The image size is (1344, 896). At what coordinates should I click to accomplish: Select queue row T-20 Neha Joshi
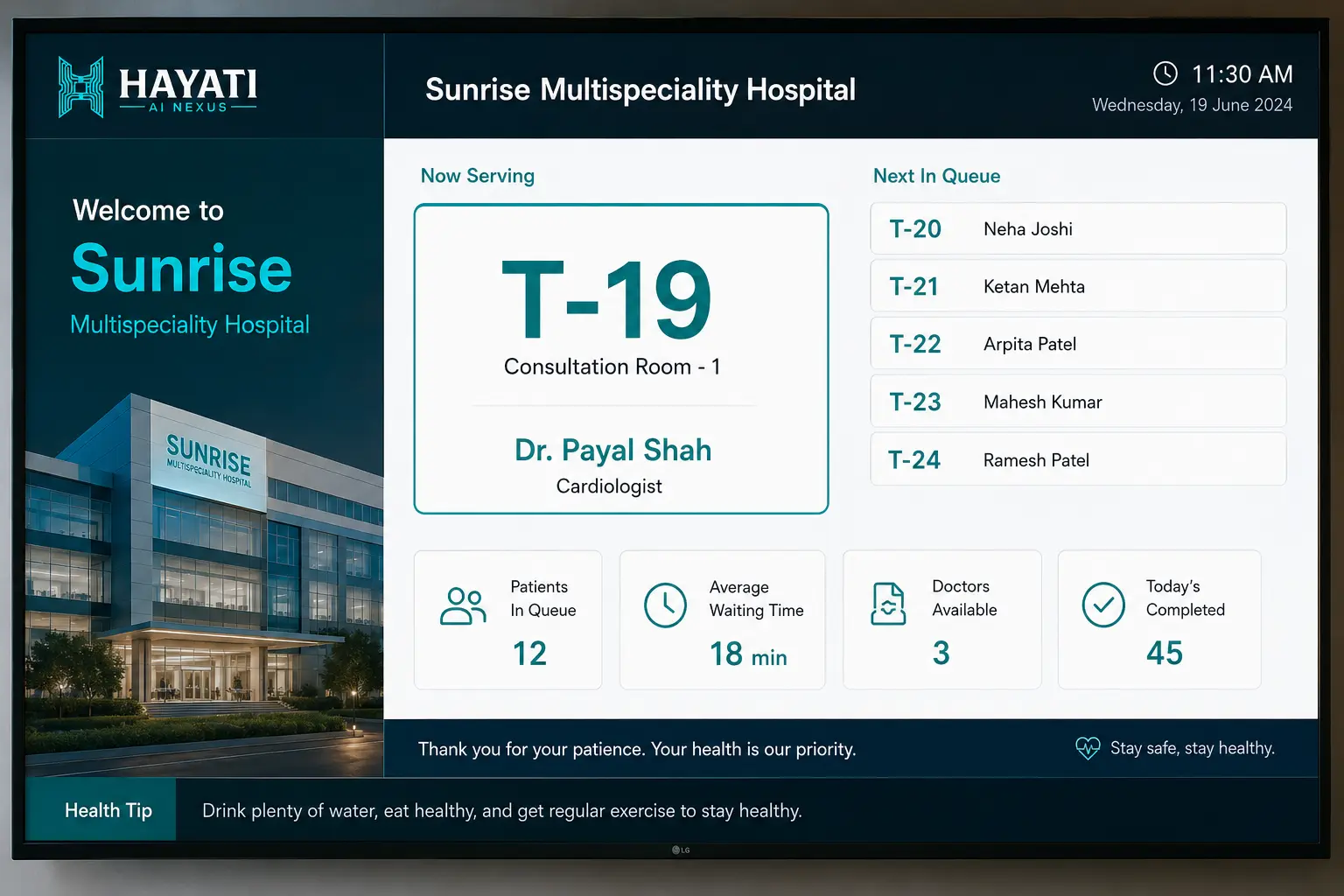click(x=1078, y=229)
